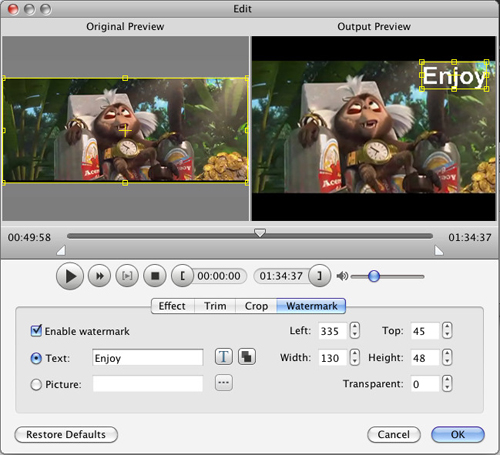Viewport: 500px width, 455px height.
Task: Click the Top position field showing 45
Action: tap(425, 331)
